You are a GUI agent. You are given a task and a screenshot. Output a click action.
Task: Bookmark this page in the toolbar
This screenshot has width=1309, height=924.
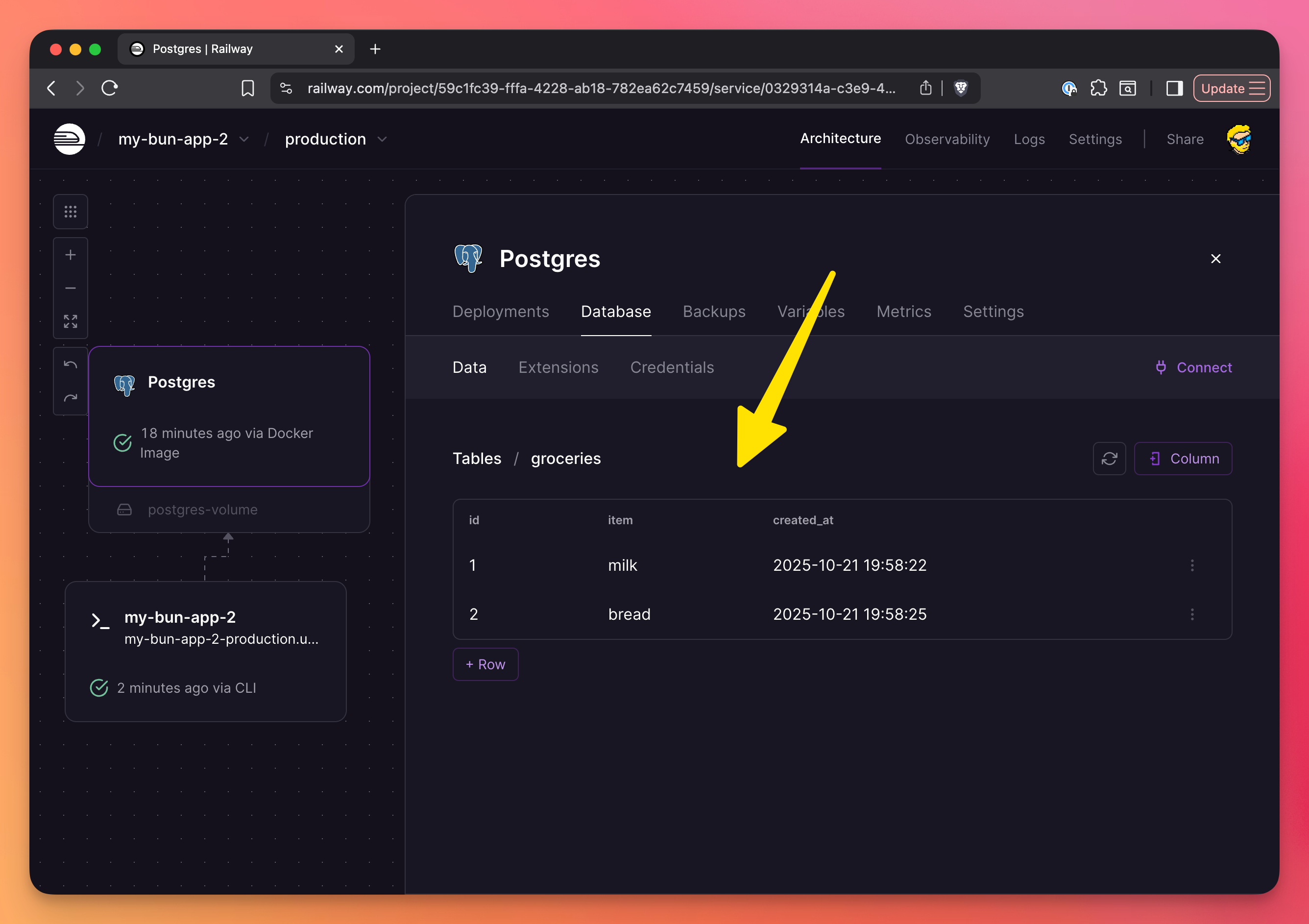pos(247,88)
